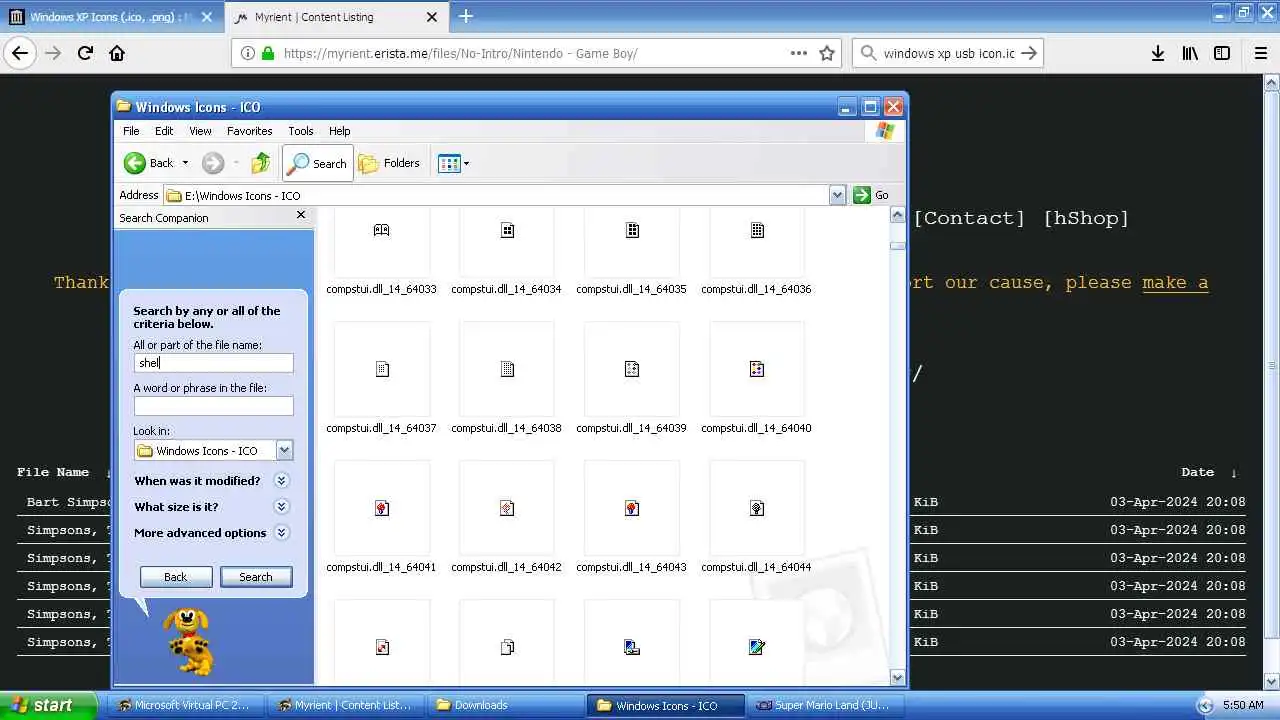This screenshot has width=1280, height=720.
Task: Click the Go button beside address bar
Action: [x=871, y=195]
